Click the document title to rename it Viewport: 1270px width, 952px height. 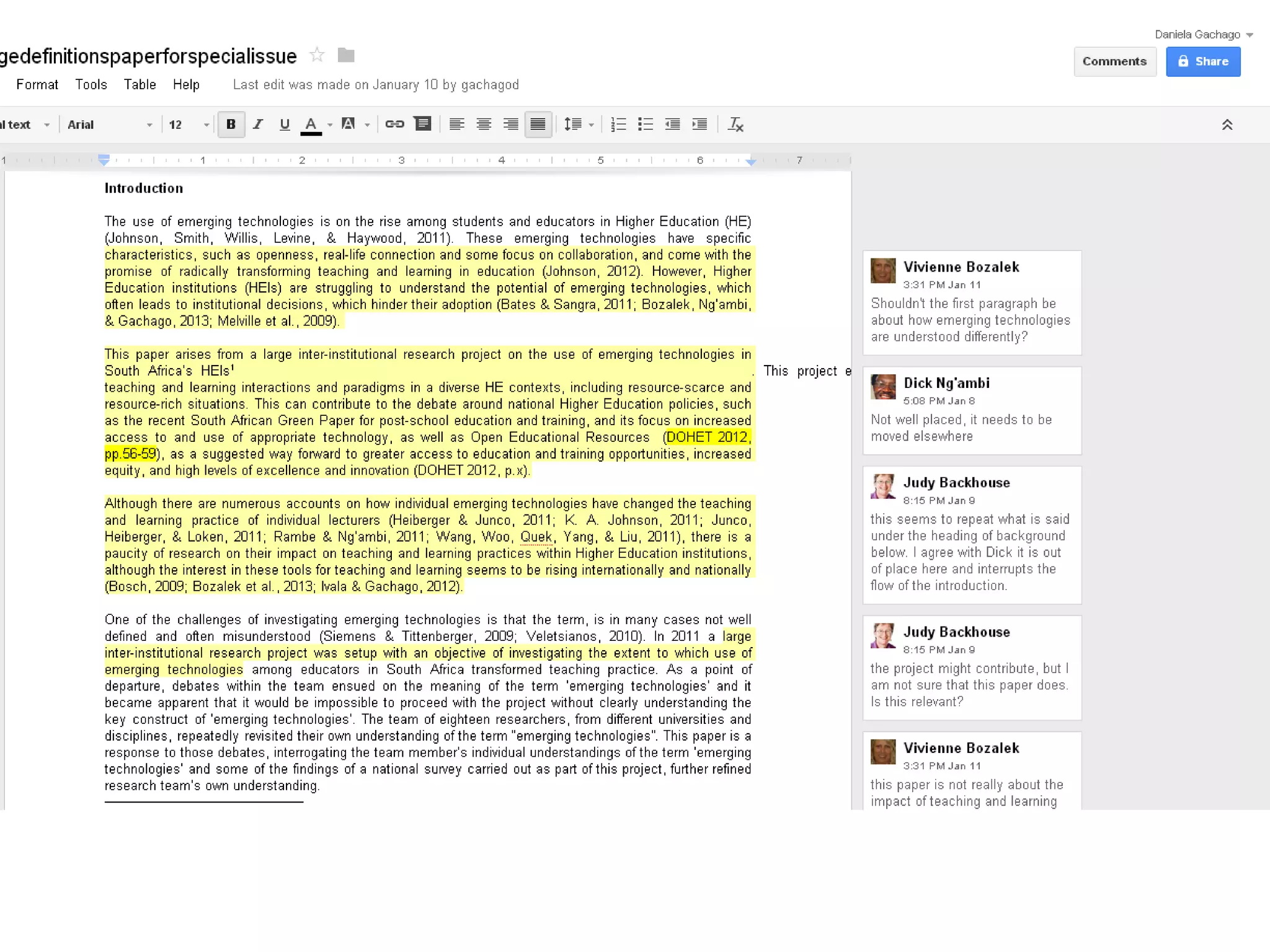coord(149,56)
